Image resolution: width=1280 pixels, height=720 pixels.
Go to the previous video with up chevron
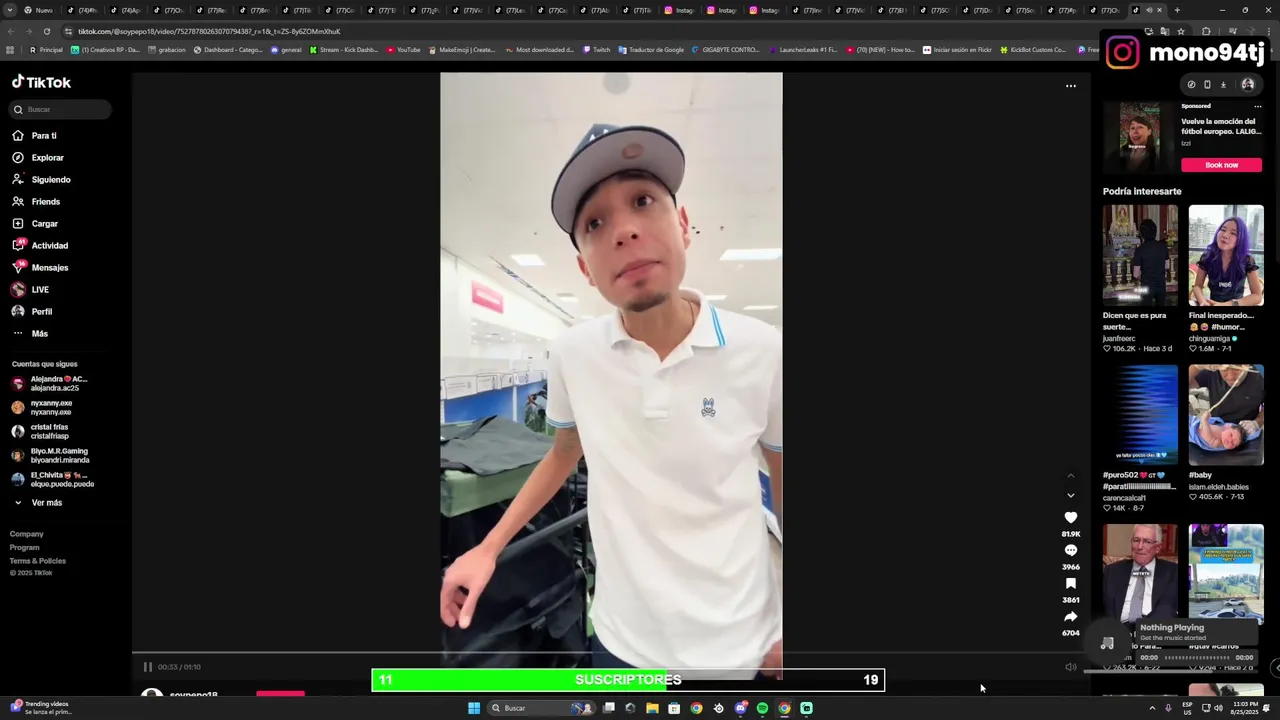(1071, 476)
